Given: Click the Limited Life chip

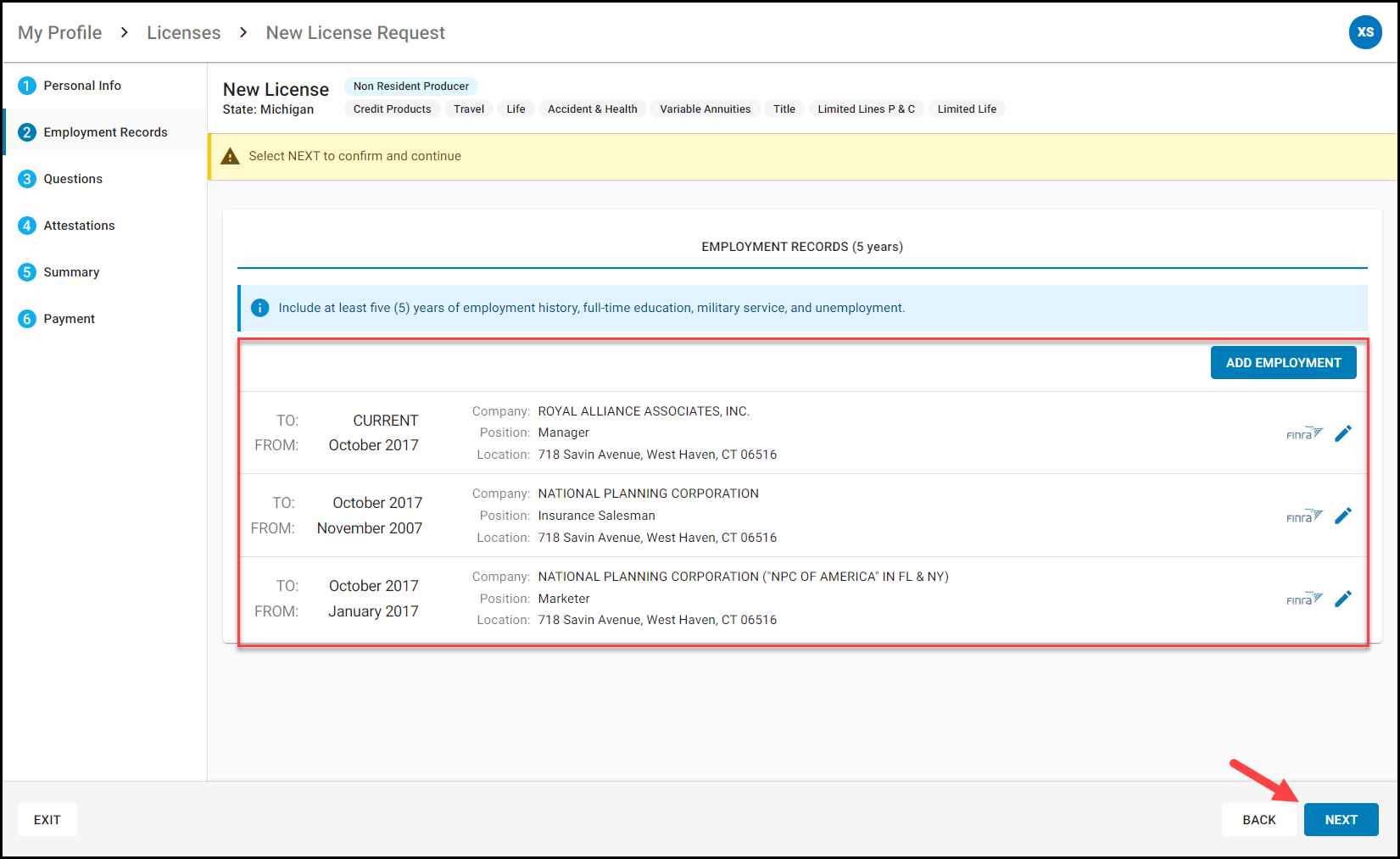Looking at the screenshot, I should tap(967, 109).
